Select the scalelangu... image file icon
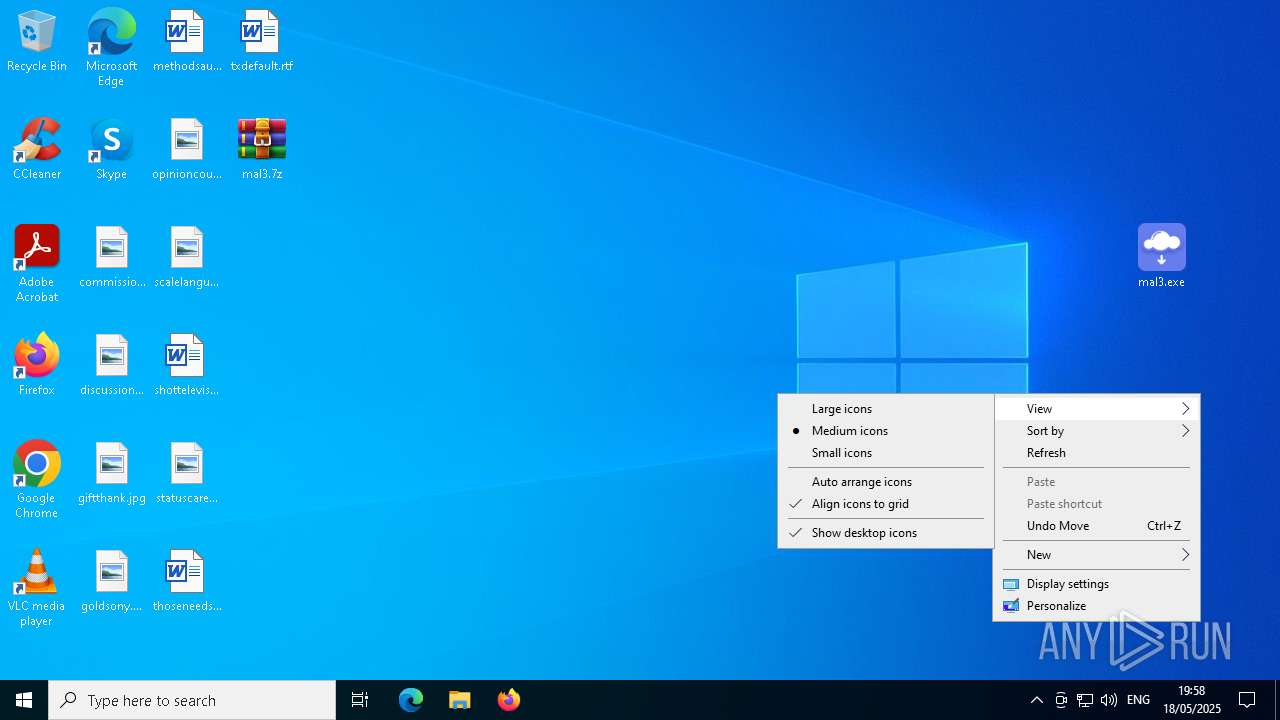The image size is (1280, 720). (x=186, y=258)
